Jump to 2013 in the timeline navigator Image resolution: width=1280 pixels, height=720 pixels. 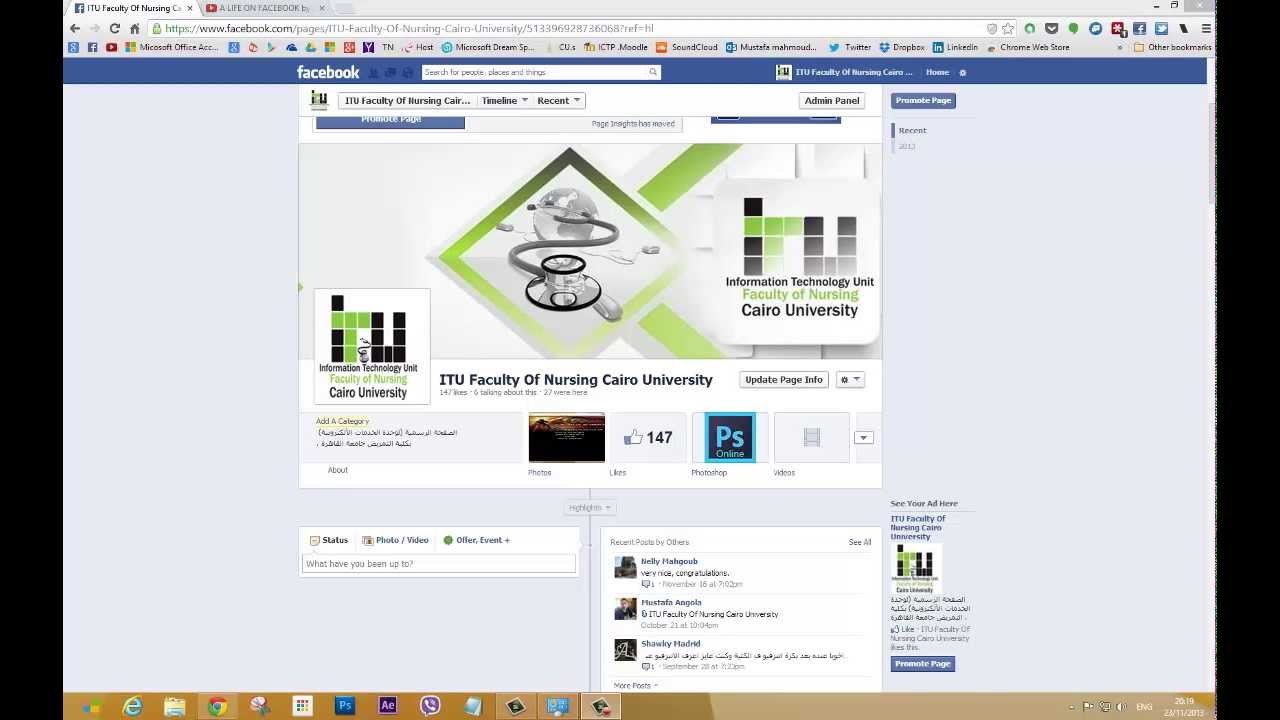(x=907, y=146)
